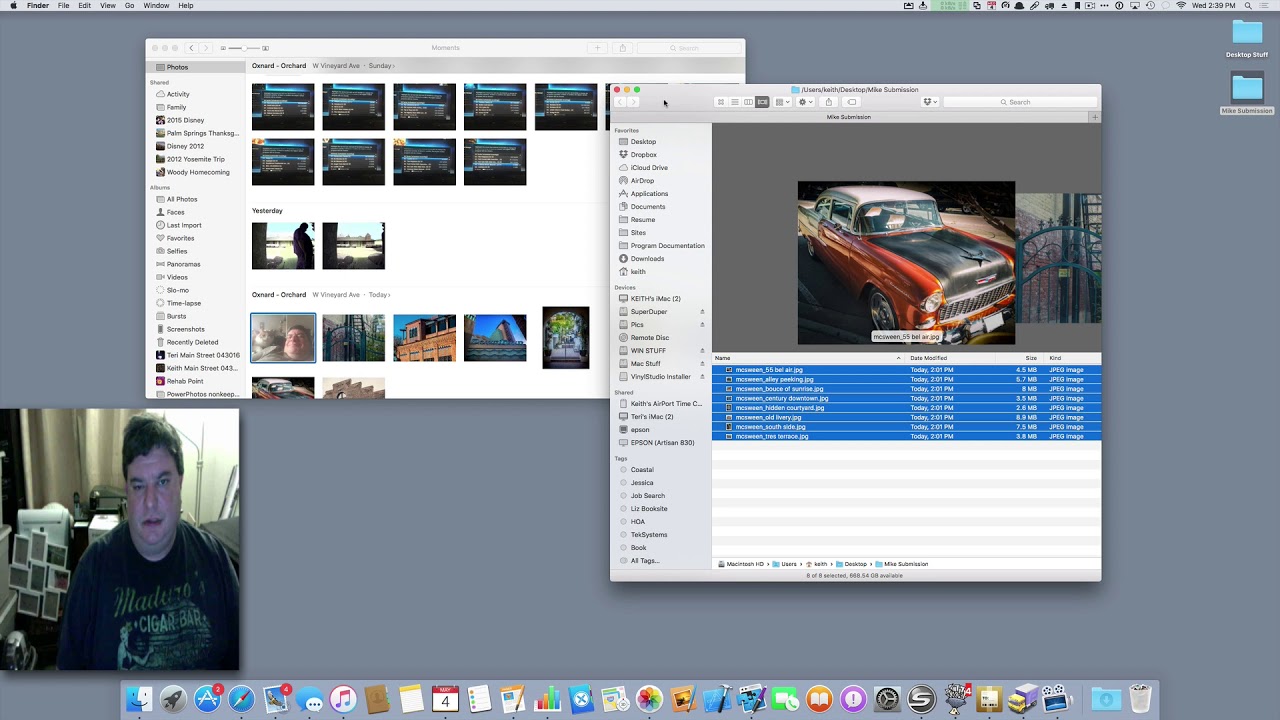Switch Finder to column view
Viewport: 1280px width, 720px height.
[748, 102]
